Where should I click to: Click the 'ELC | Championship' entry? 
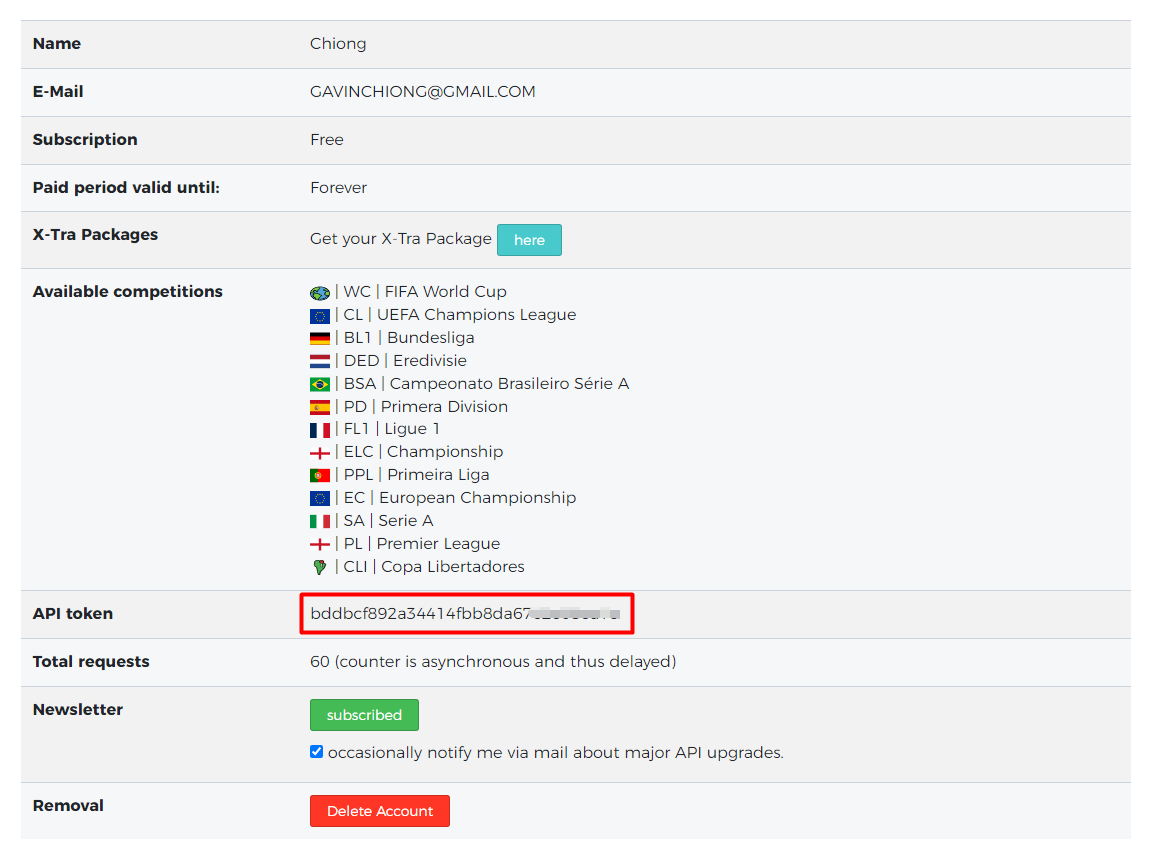coord(423,452)
